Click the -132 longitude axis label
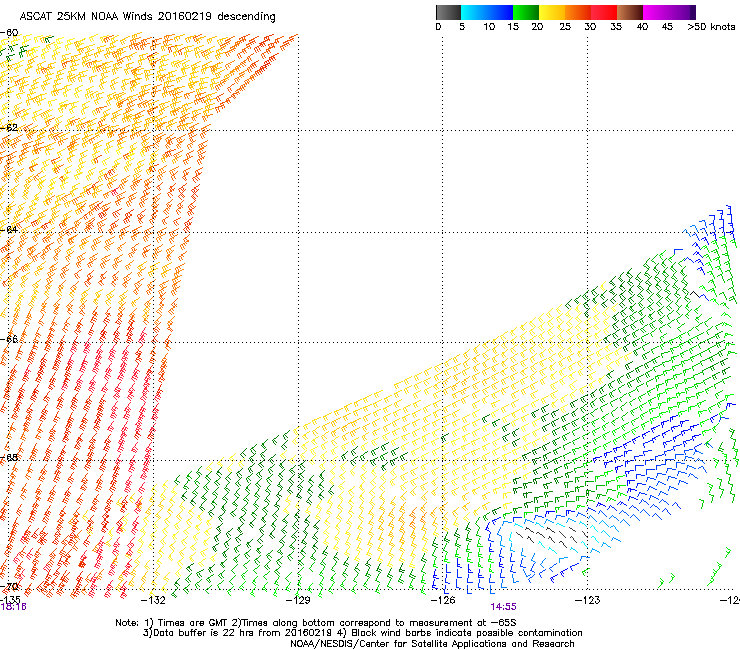 tap(153, 600)
